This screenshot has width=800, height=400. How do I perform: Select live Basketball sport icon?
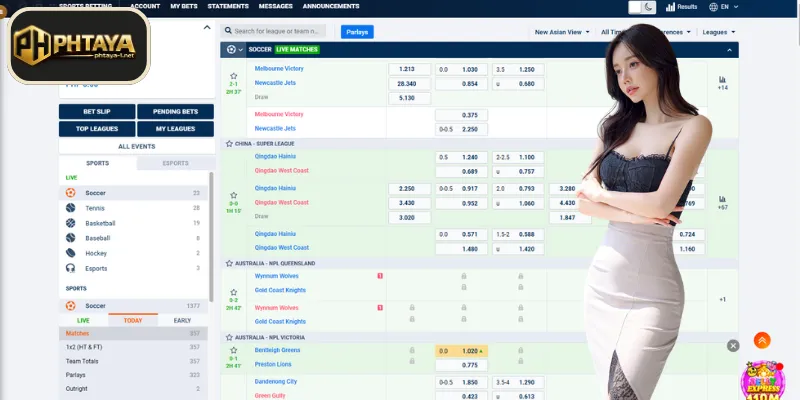[70, 223]
